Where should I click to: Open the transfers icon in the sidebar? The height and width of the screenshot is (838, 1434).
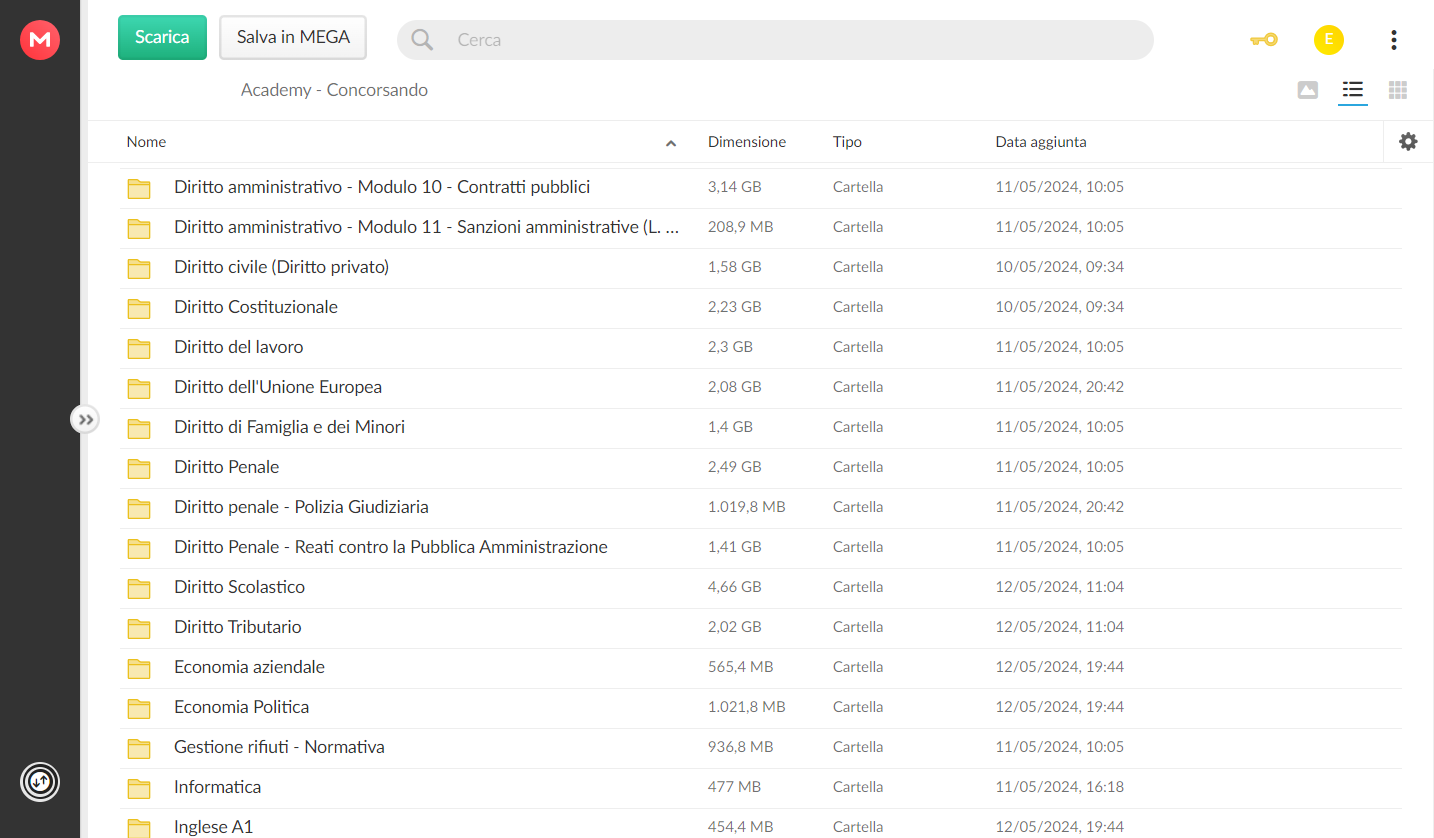pyautogui.click(x=40, y=781)
